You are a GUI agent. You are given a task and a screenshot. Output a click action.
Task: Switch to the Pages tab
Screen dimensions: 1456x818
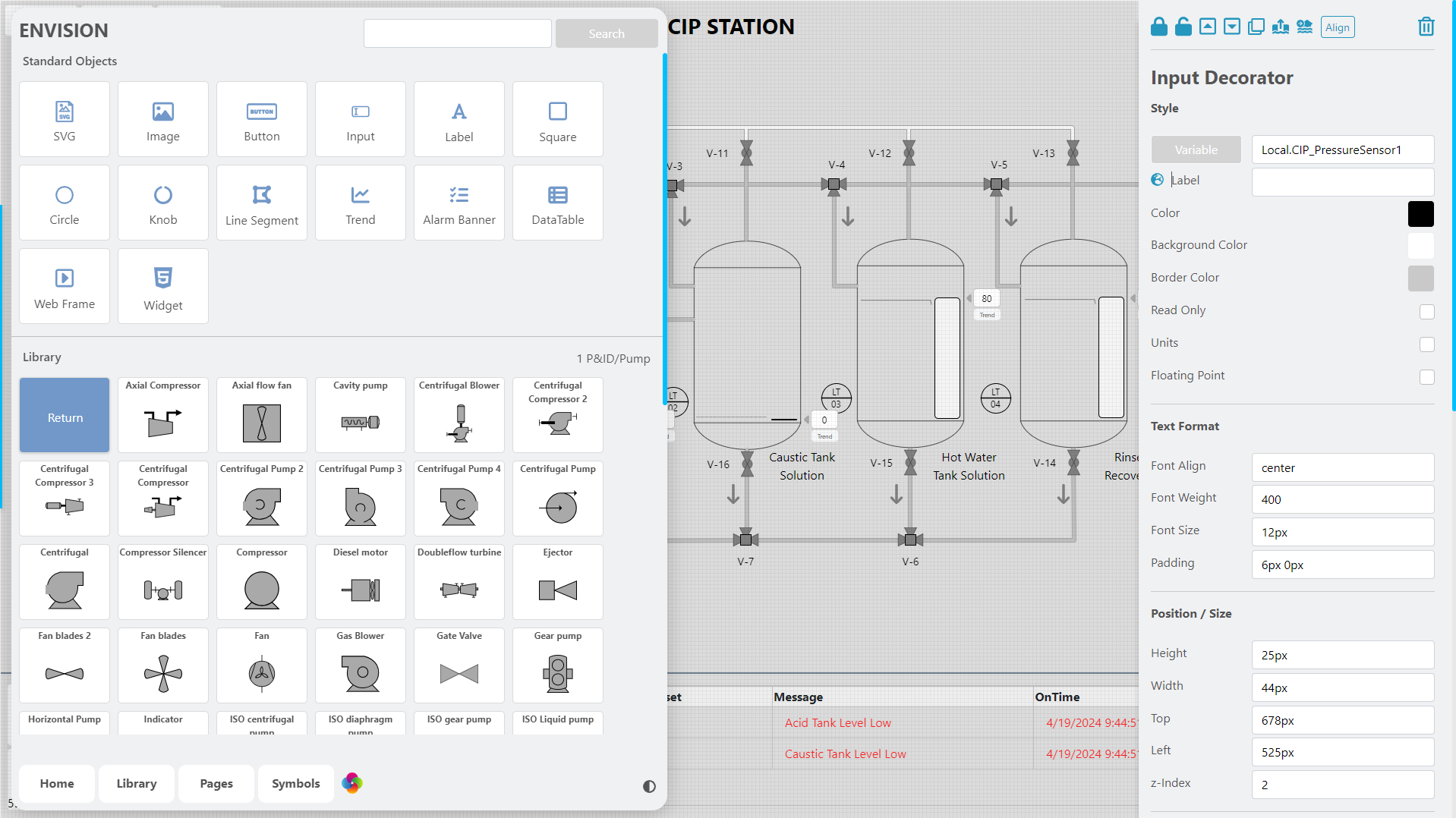[216, 783]
